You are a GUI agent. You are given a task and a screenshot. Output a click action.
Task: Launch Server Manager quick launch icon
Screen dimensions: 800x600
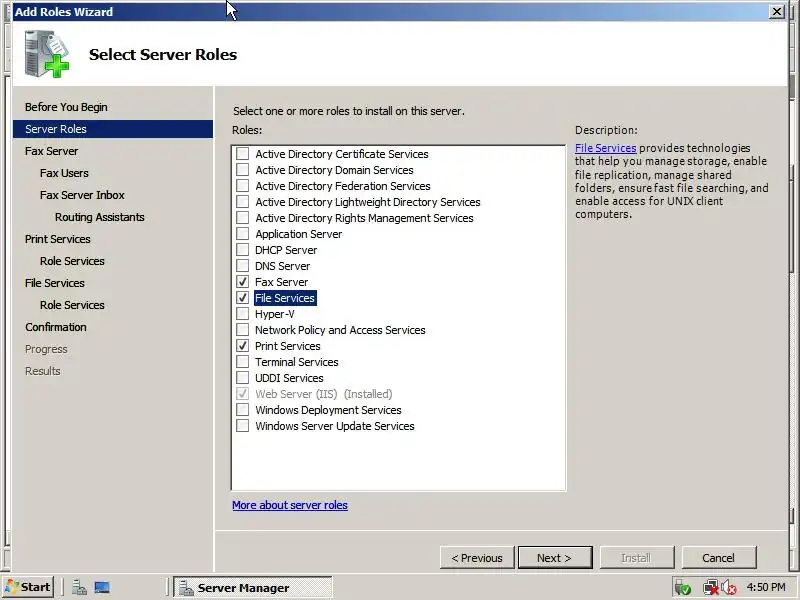[x=79, y=588]
